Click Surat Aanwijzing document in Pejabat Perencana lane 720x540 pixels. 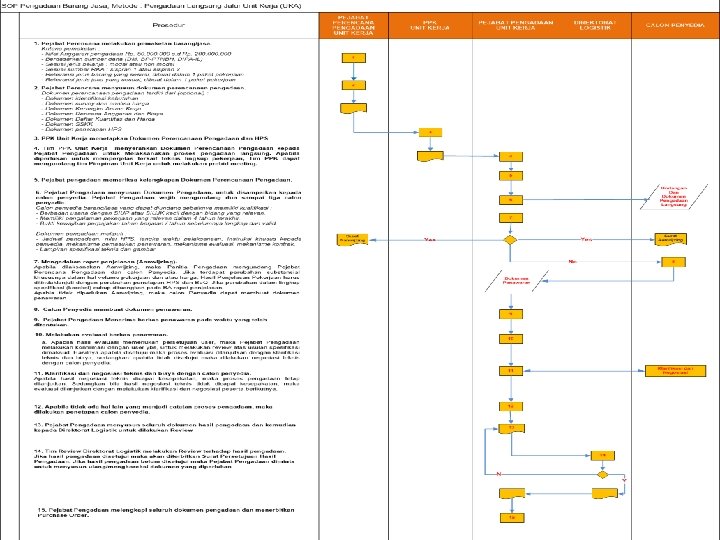pyautogui.click(x=352, y=240)
